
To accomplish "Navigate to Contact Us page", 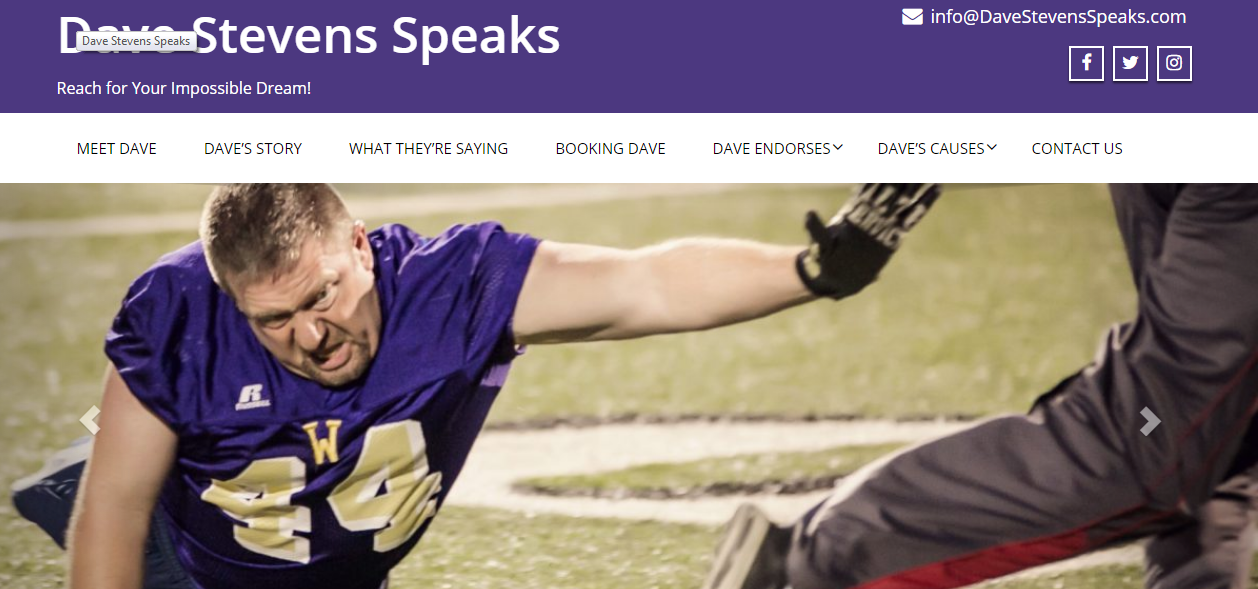I will [1077, 148].
